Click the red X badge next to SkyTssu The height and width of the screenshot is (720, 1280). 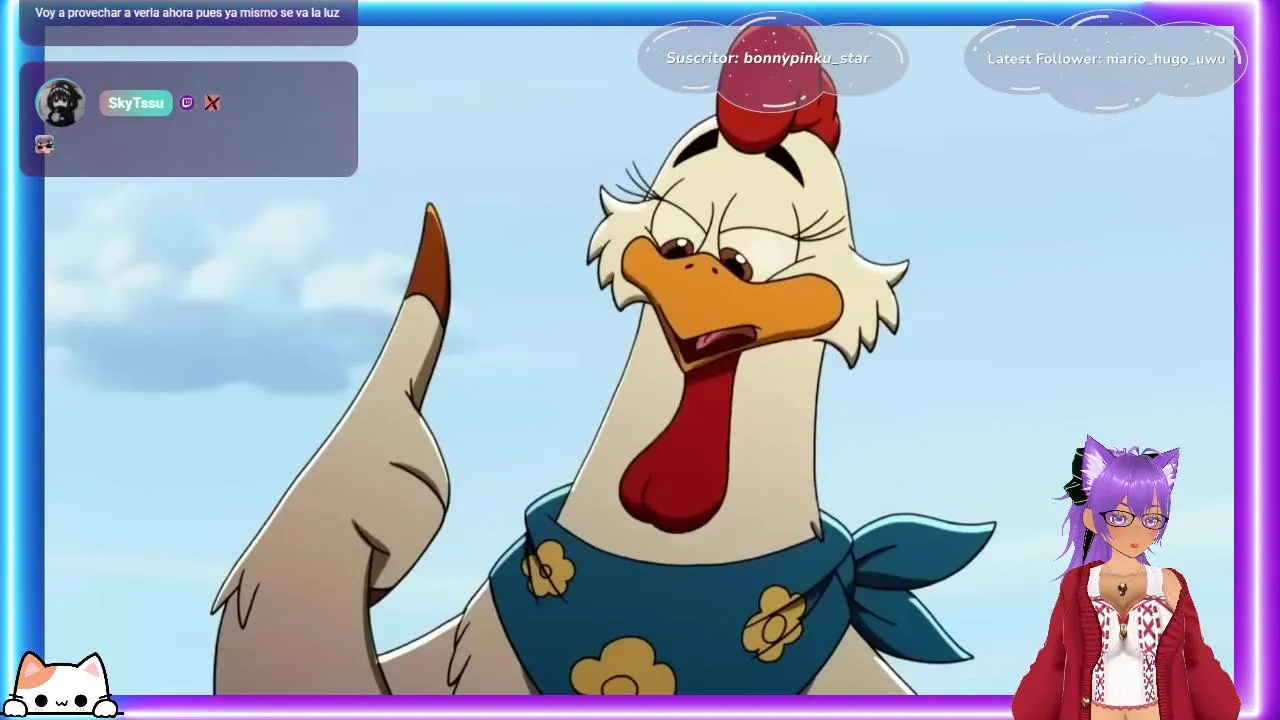coord(212,103)
